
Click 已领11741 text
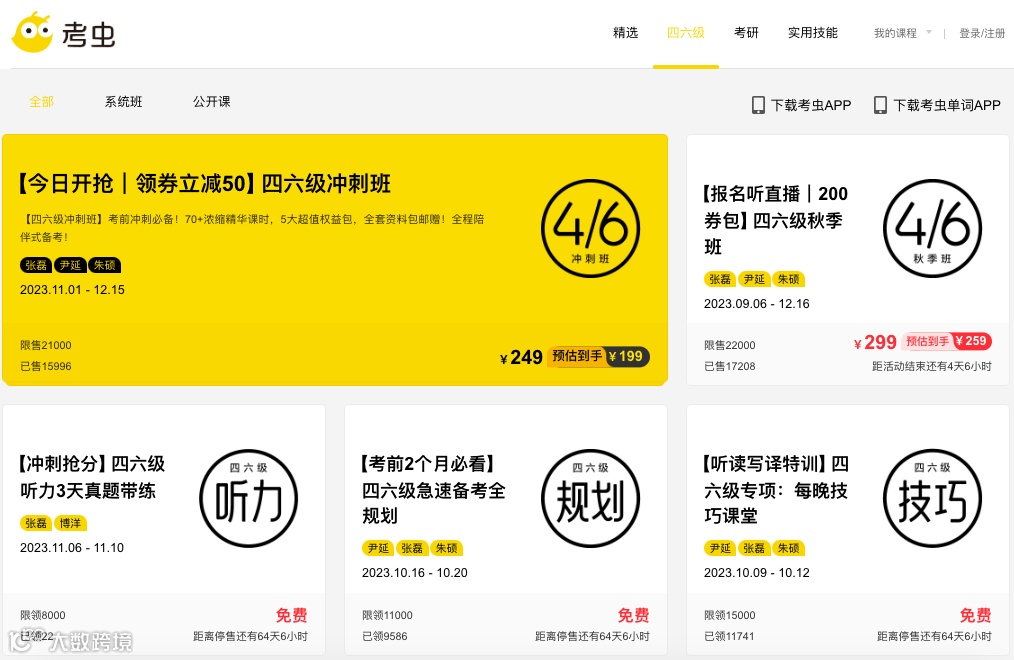tap(729, 636)
